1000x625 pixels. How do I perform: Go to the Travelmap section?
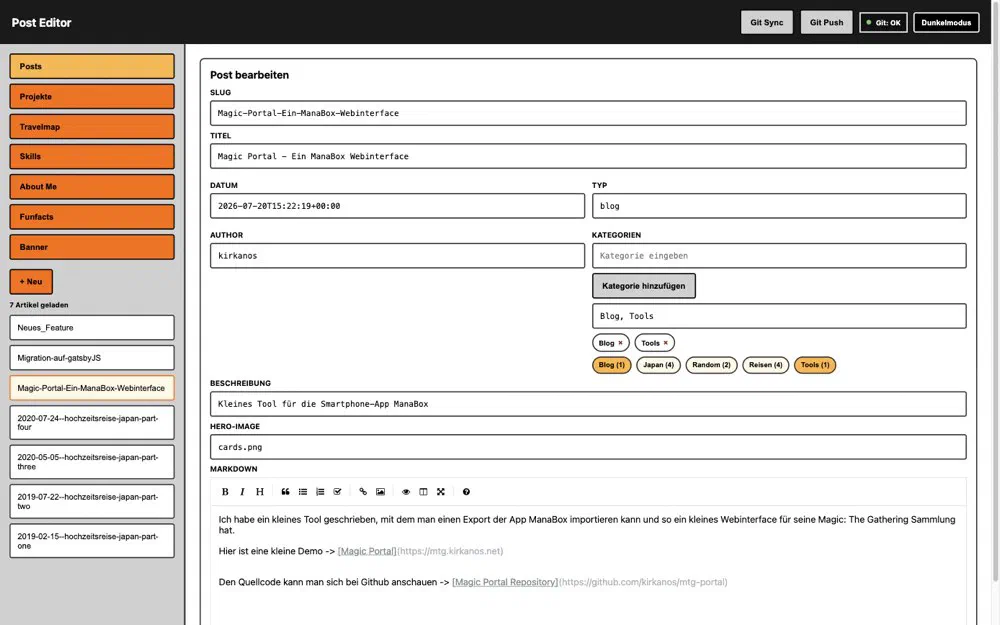(x=92, y=126)
